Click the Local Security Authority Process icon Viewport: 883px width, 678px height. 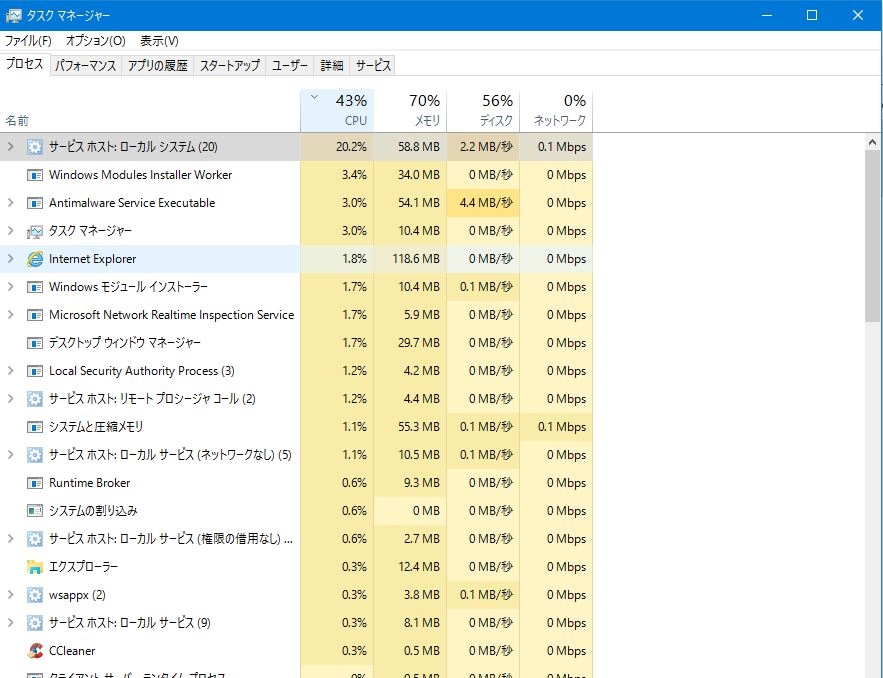pos(35,371)
